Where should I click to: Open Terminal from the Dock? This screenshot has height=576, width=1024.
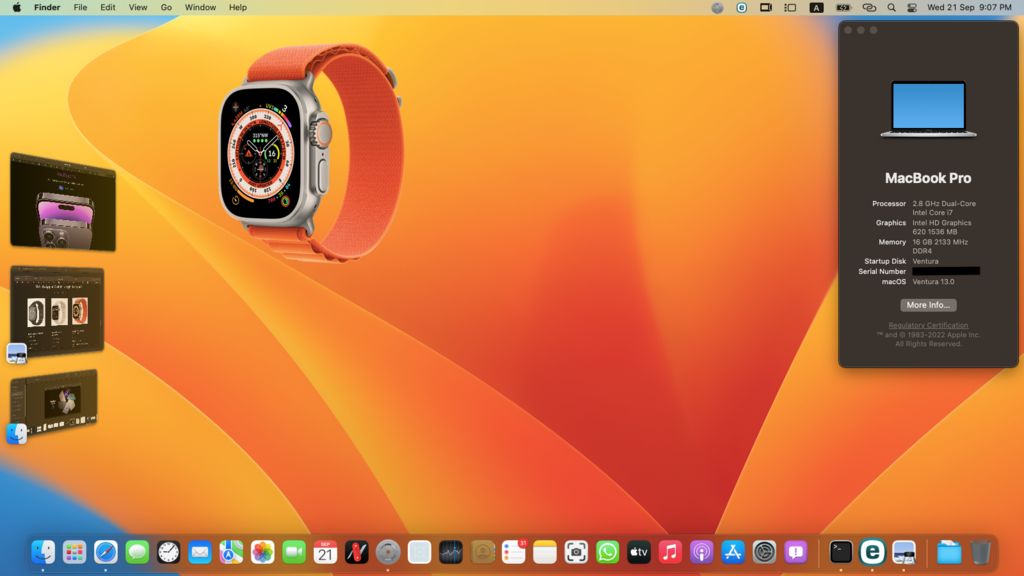point(841,551)
